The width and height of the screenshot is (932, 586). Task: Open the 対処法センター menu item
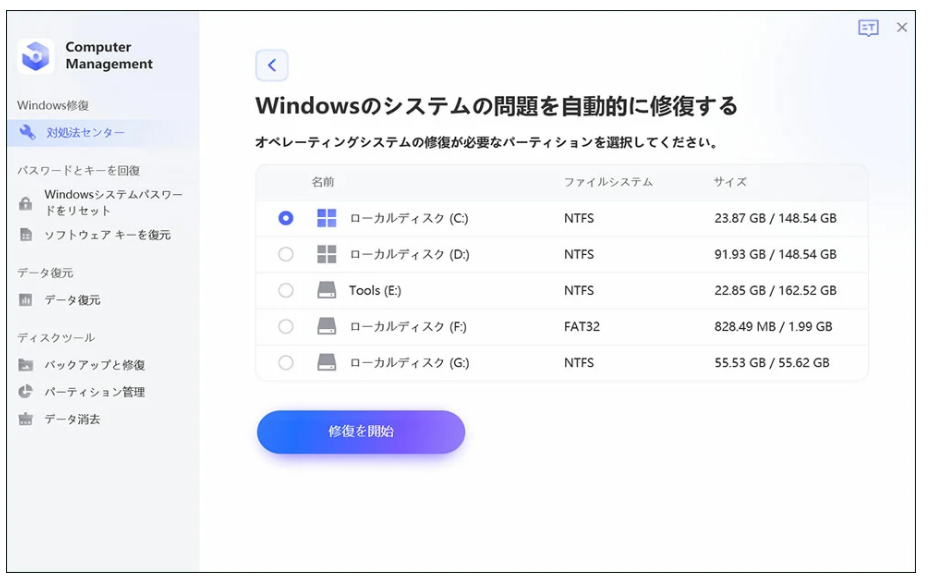(85, 133)
